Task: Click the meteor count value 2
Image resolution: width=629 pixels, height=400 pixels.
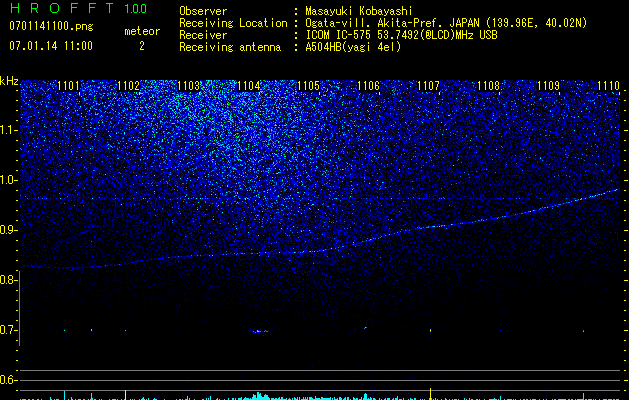Action: click(x=142, y=46)
